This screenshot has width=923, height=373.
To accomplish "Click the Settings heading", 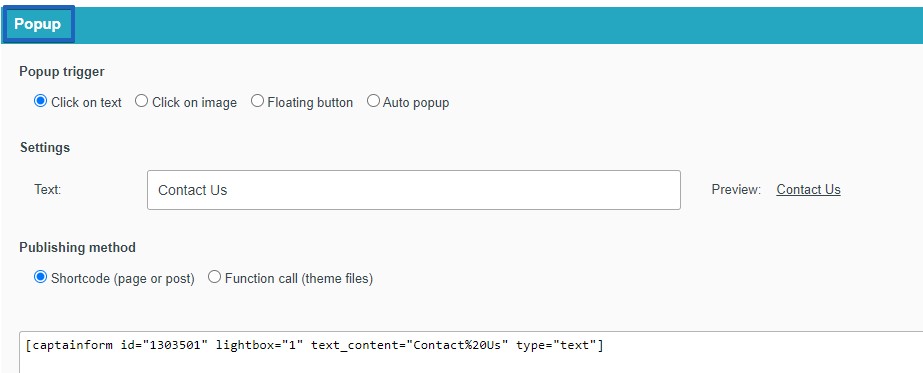I will click(45, 148).
